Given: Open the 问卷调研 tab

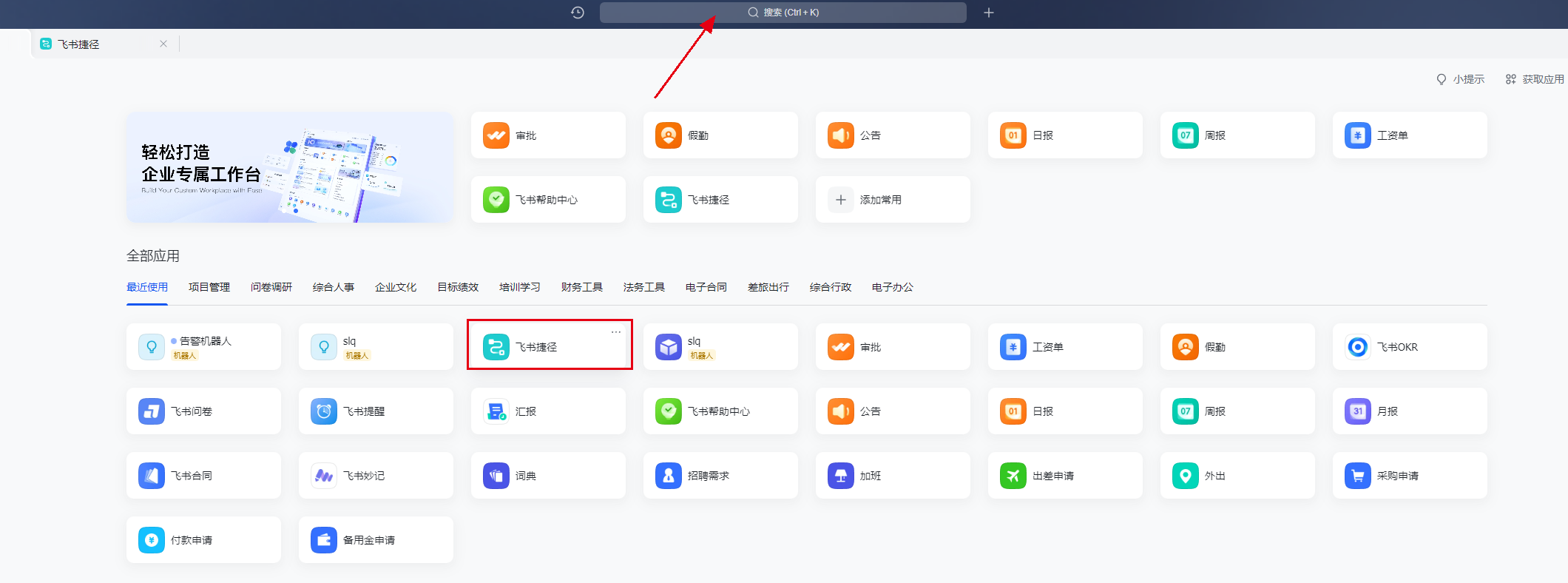Looking at the screenshot, I should click(x=271, y=287).
